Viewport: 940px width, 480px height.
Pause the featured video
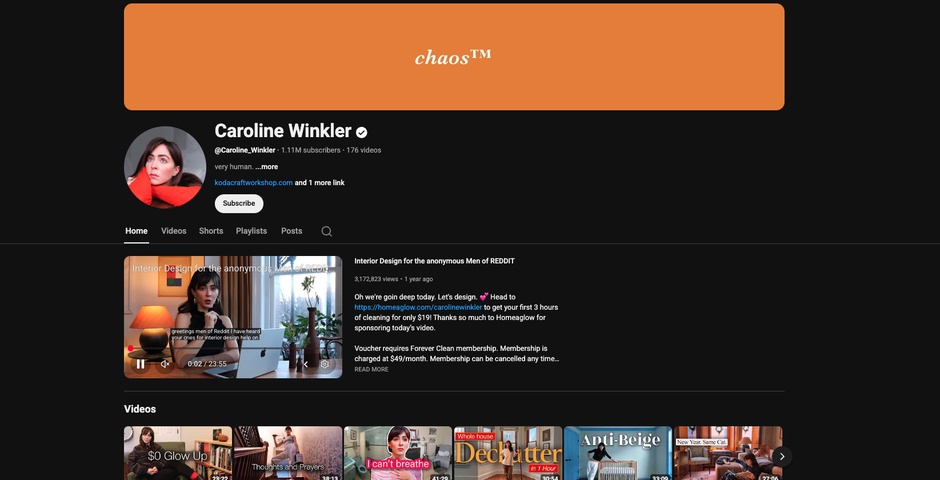140,364
